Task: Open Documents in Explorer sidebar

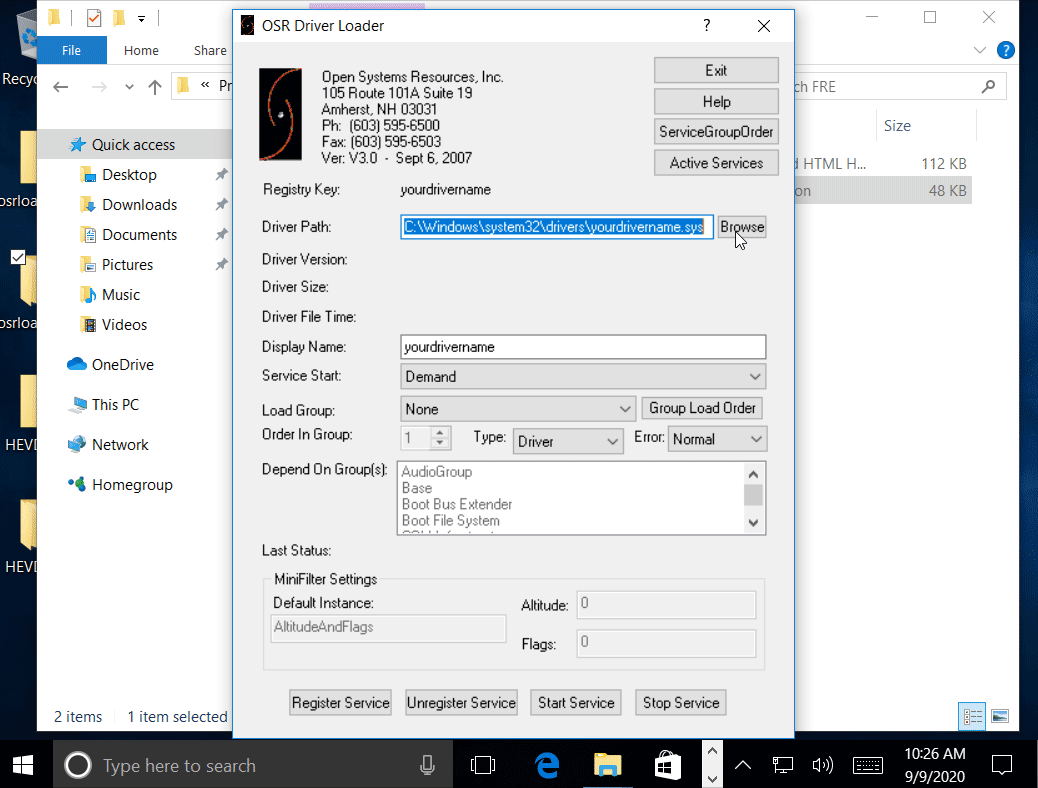Action: tap(139, 234)
